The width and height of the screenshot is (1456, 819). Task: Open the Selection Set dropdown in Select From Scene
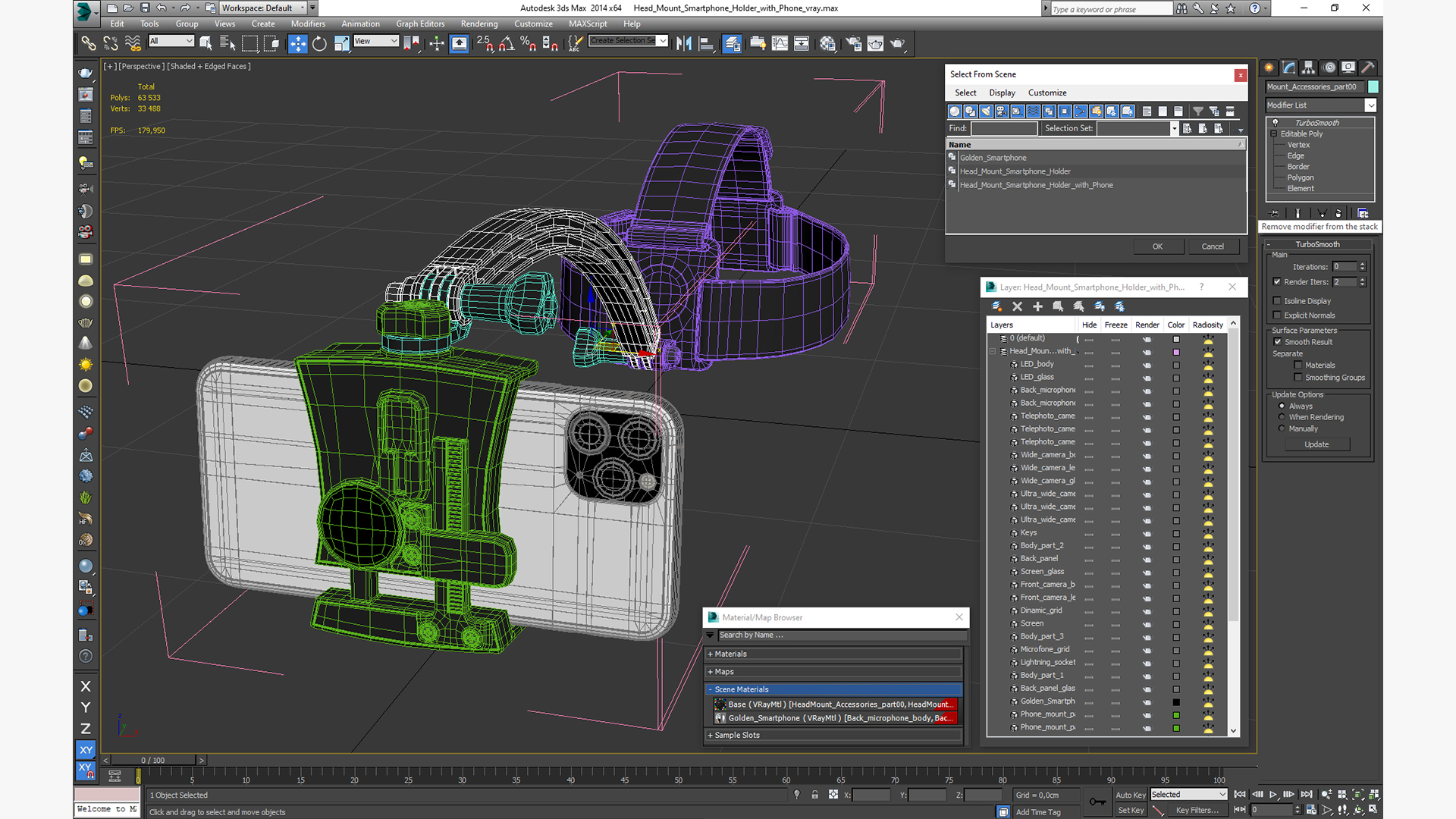tap(1174, 129)
